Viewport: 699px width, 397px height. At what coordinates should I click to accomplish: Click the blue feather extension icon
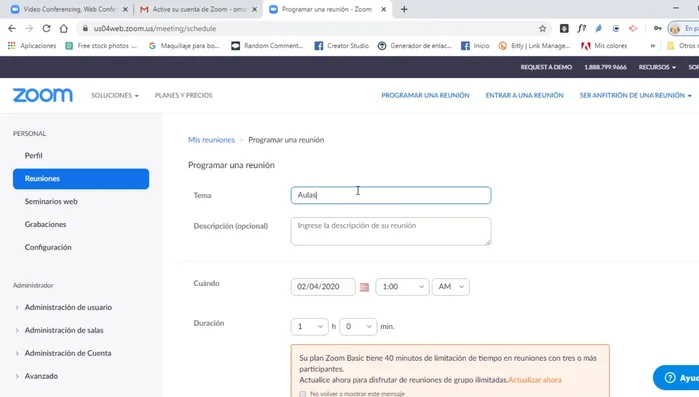[599, 29]
